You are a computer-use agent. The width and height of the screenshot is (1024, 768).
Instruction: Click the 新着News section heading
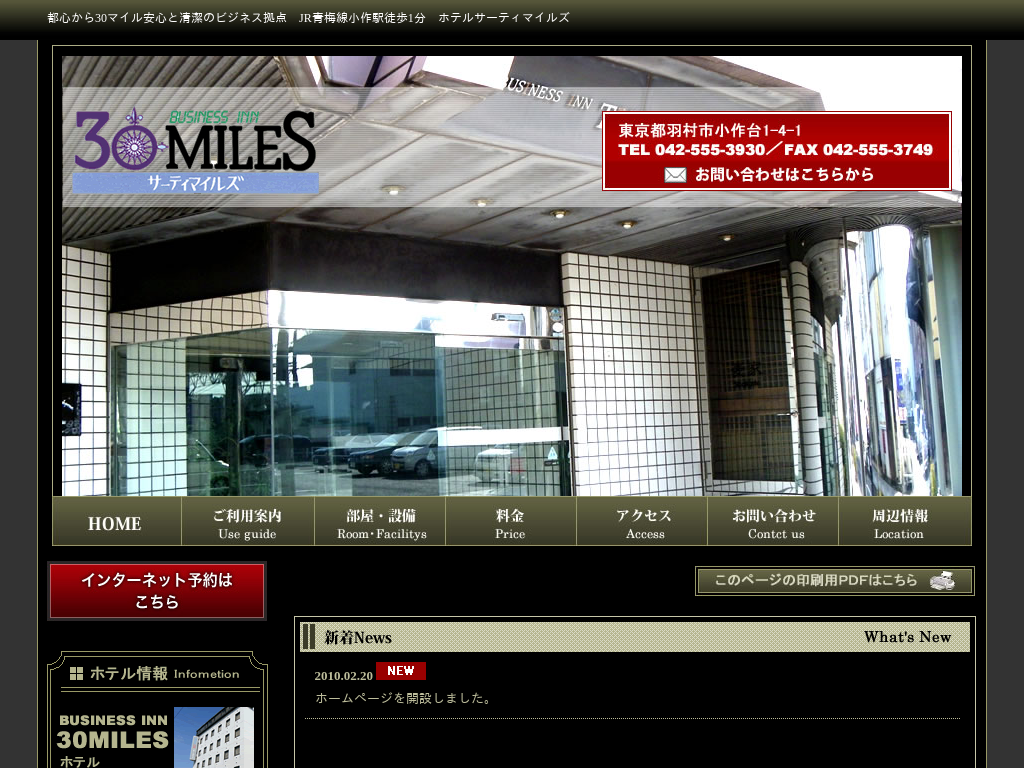coord(358,638)
